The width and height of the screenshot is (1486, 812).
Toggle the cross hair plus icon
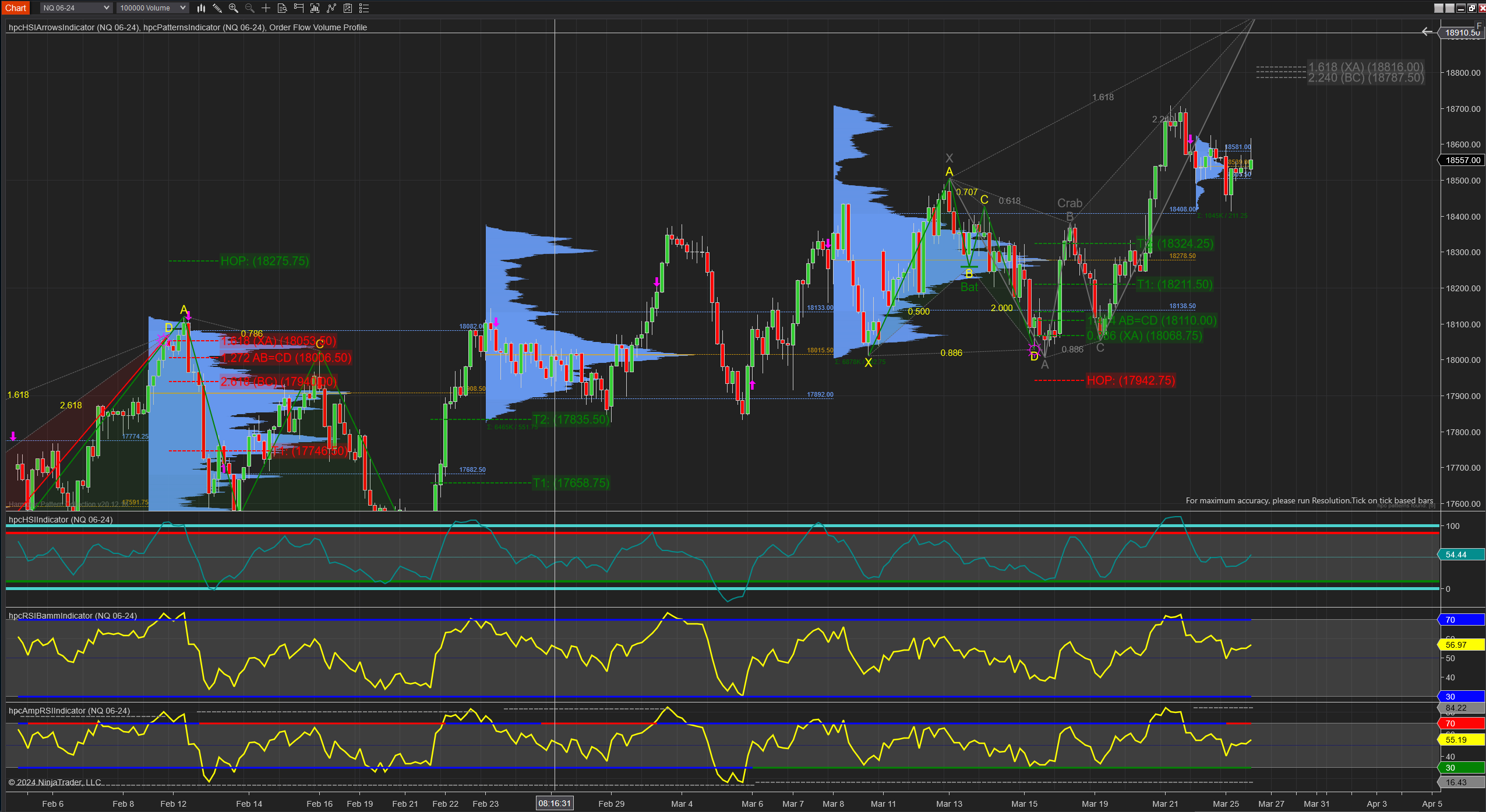pyautogui.click(x=266, y=8)
